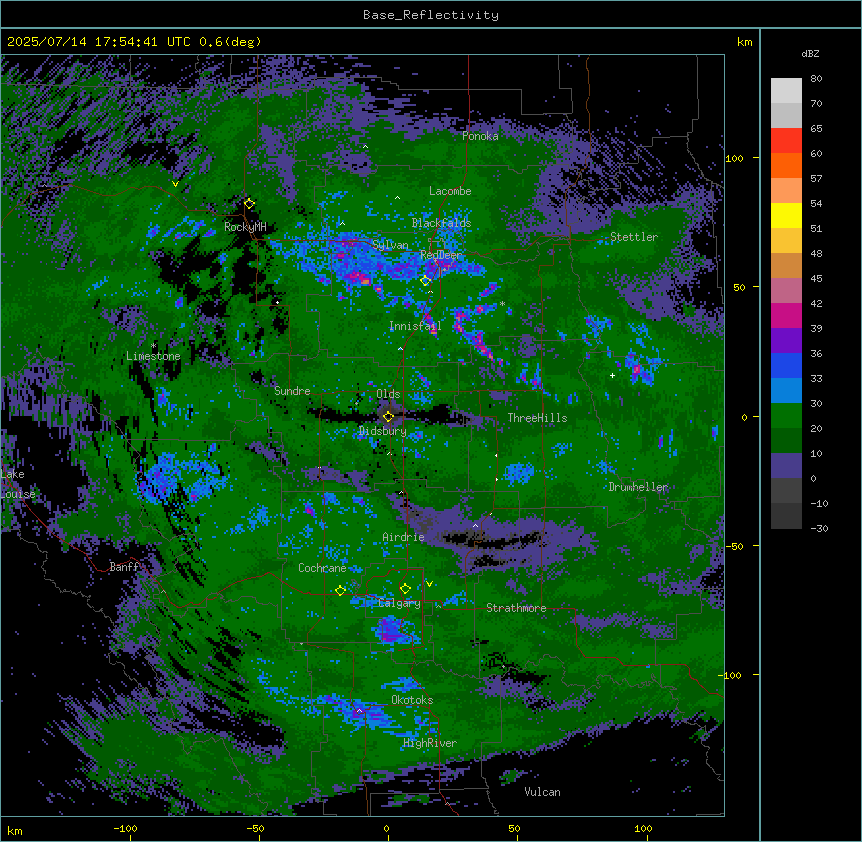This screenshot has height=842, width=862.
Task: Click the Lacombe city label
Action: (450, 191)
